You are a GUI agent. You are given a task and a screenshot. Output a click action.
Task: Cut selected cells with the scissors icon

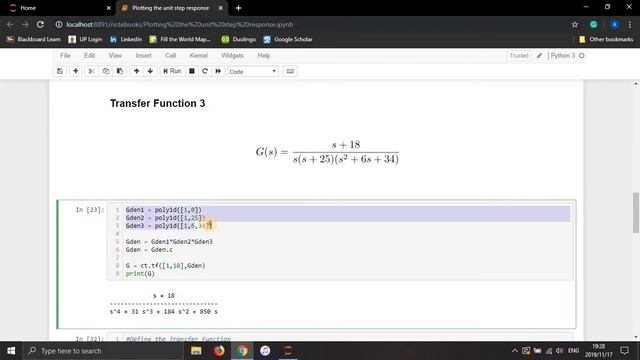(x=91, y=71)
